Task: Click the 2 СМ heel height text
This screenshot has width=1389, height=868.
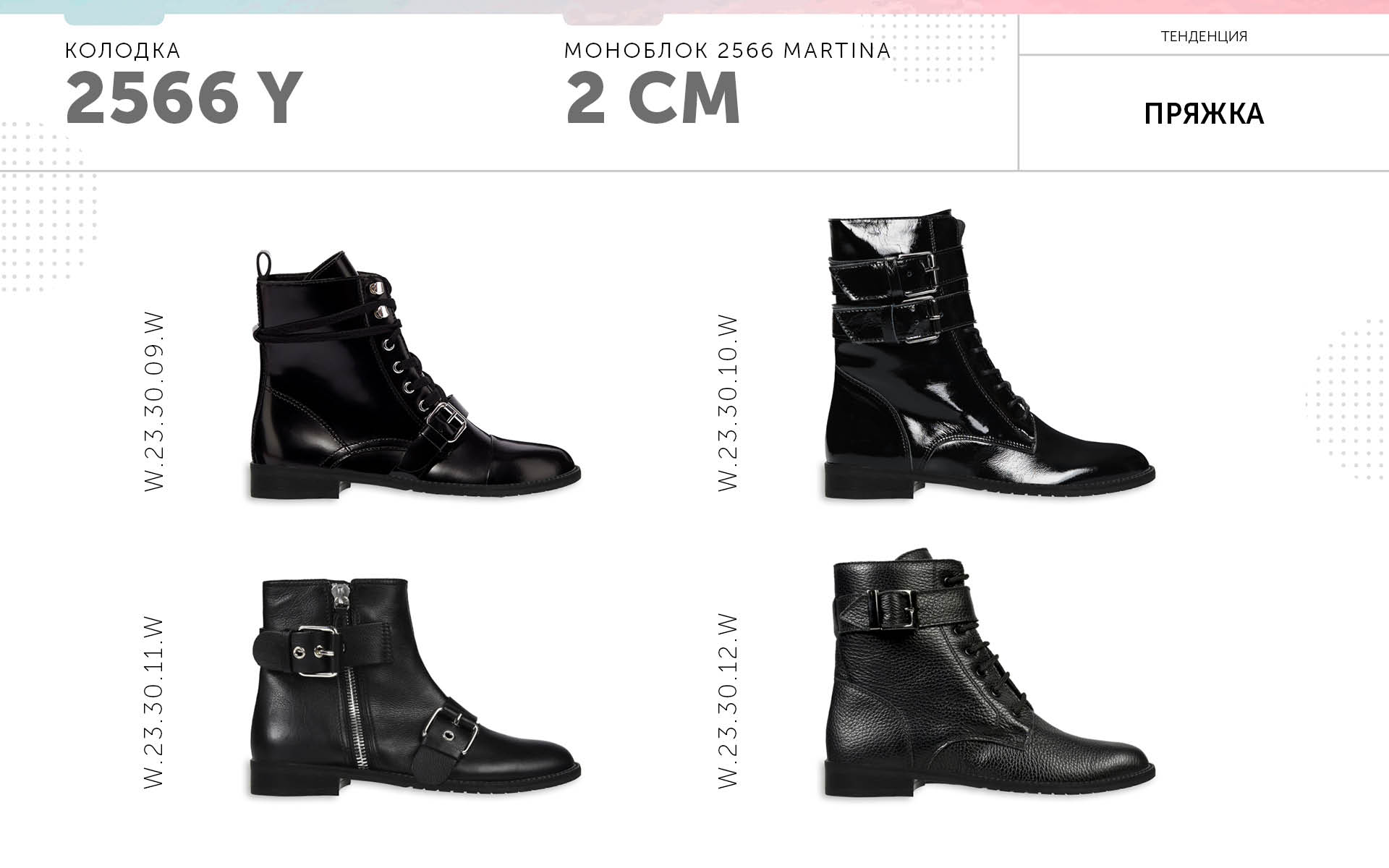Action: pyautogui.click(x=653, y=98)
